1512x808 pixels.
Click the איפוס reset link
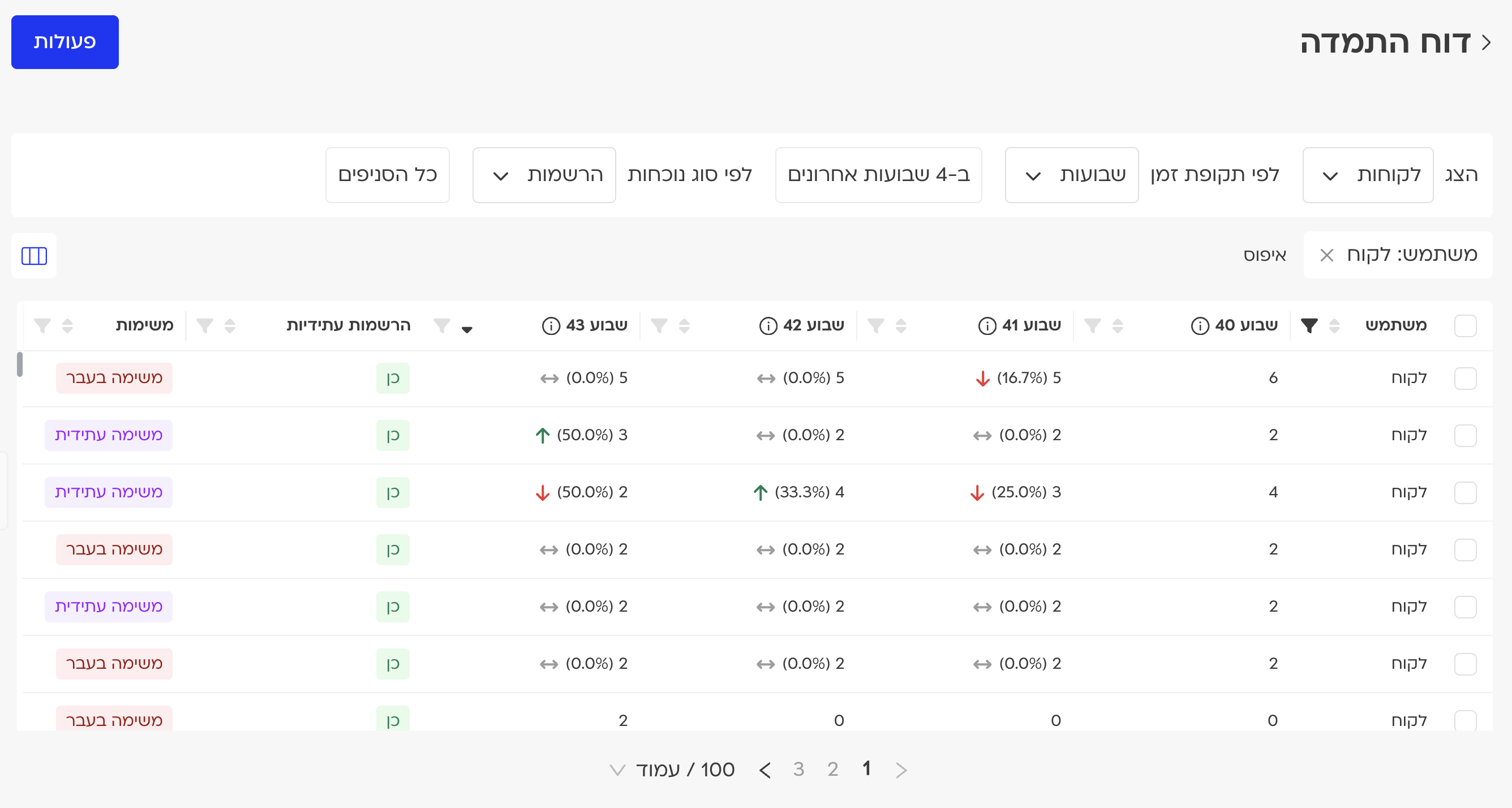1264,255
